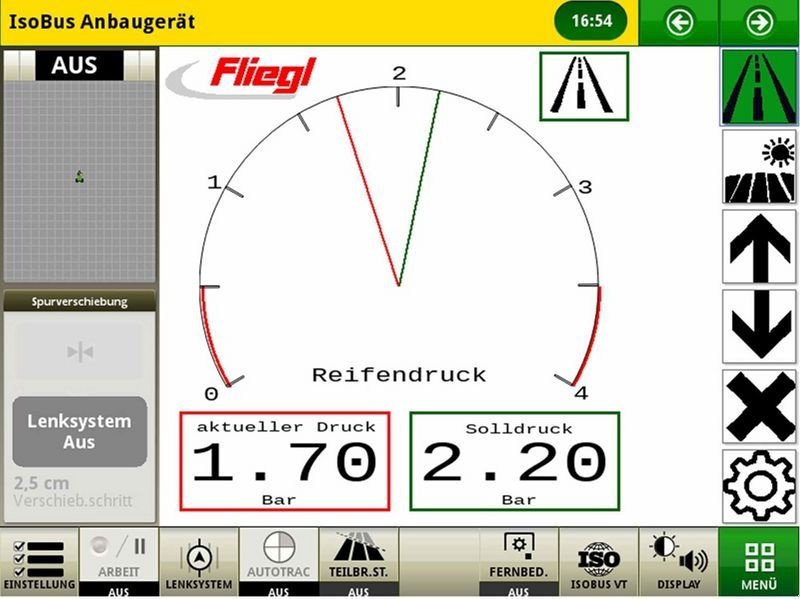Open the ISOBUS VT shortcut

(x=598, y=562)
